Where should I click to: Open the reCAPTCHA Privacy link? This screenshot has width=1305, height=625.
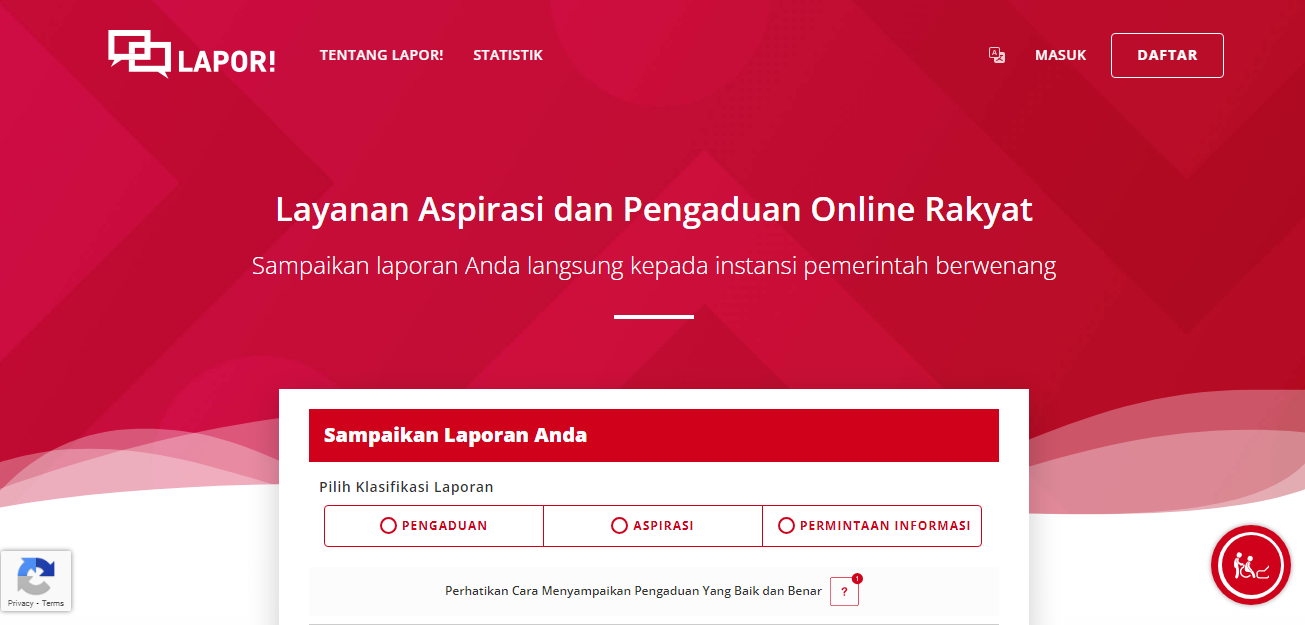point(20,603)
